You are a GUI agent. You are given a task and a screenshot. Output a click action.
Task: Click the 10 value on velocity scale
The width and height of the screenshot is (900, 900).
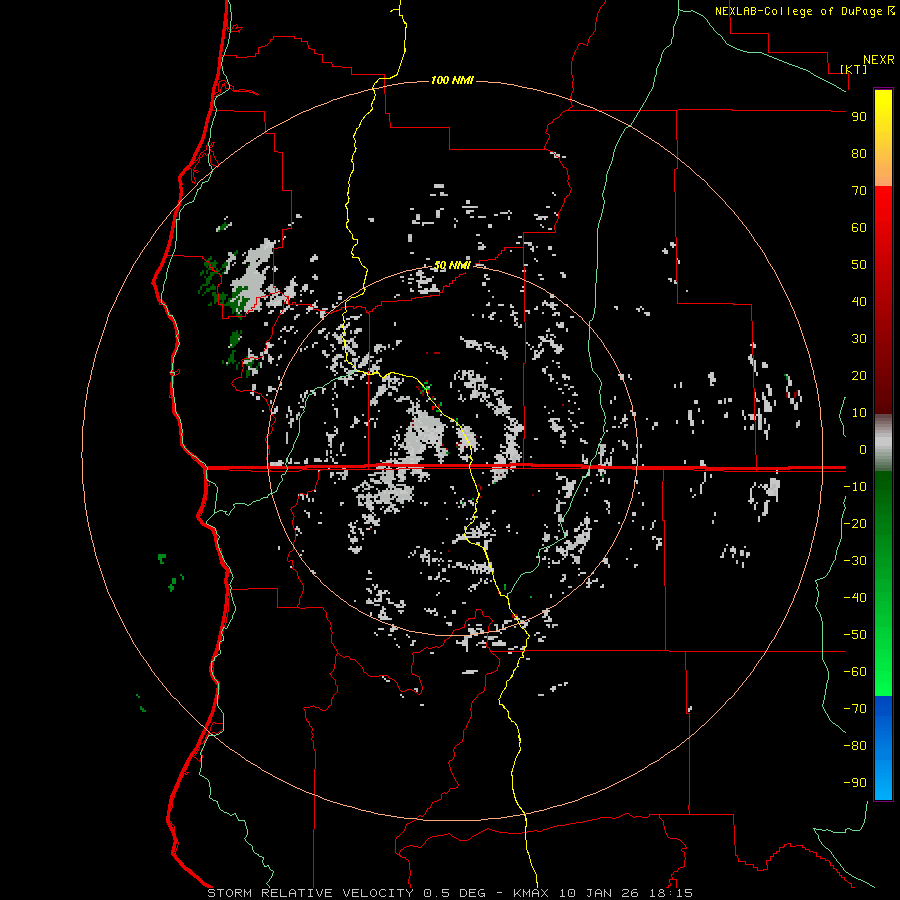(859, 413)
